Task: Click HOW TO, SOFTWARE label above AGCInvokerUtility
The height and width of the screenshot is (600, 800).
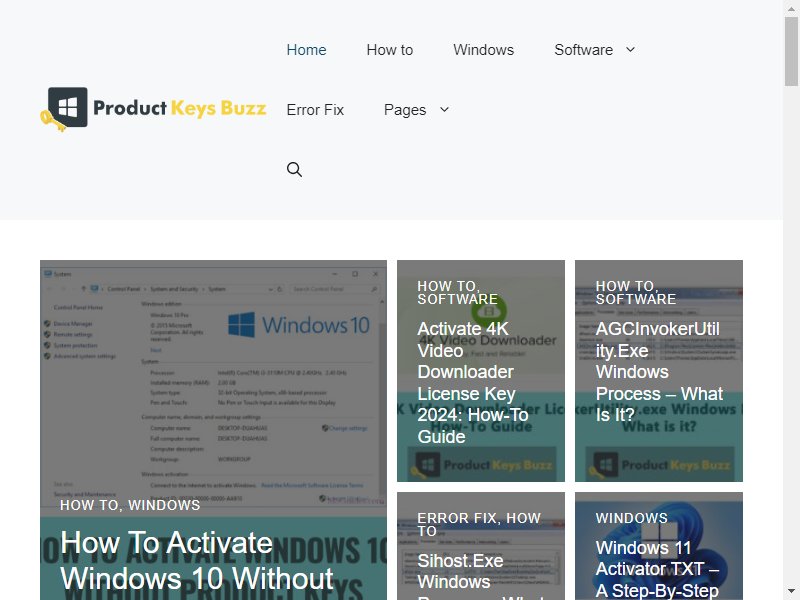Action: 636,292
